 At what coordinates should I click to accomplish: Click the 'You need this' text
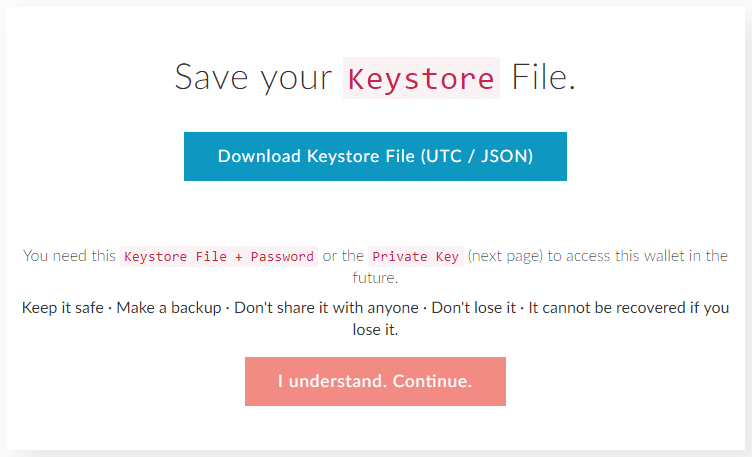pyautogui.click(x=69, y=256)
